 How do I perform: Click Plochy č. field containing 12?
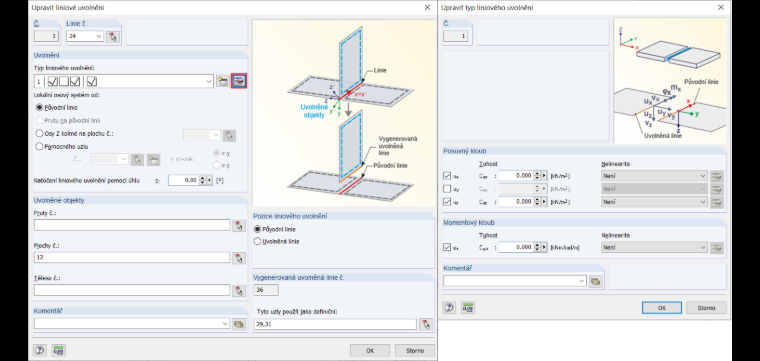pyautogui.click(x=132, y=258)
